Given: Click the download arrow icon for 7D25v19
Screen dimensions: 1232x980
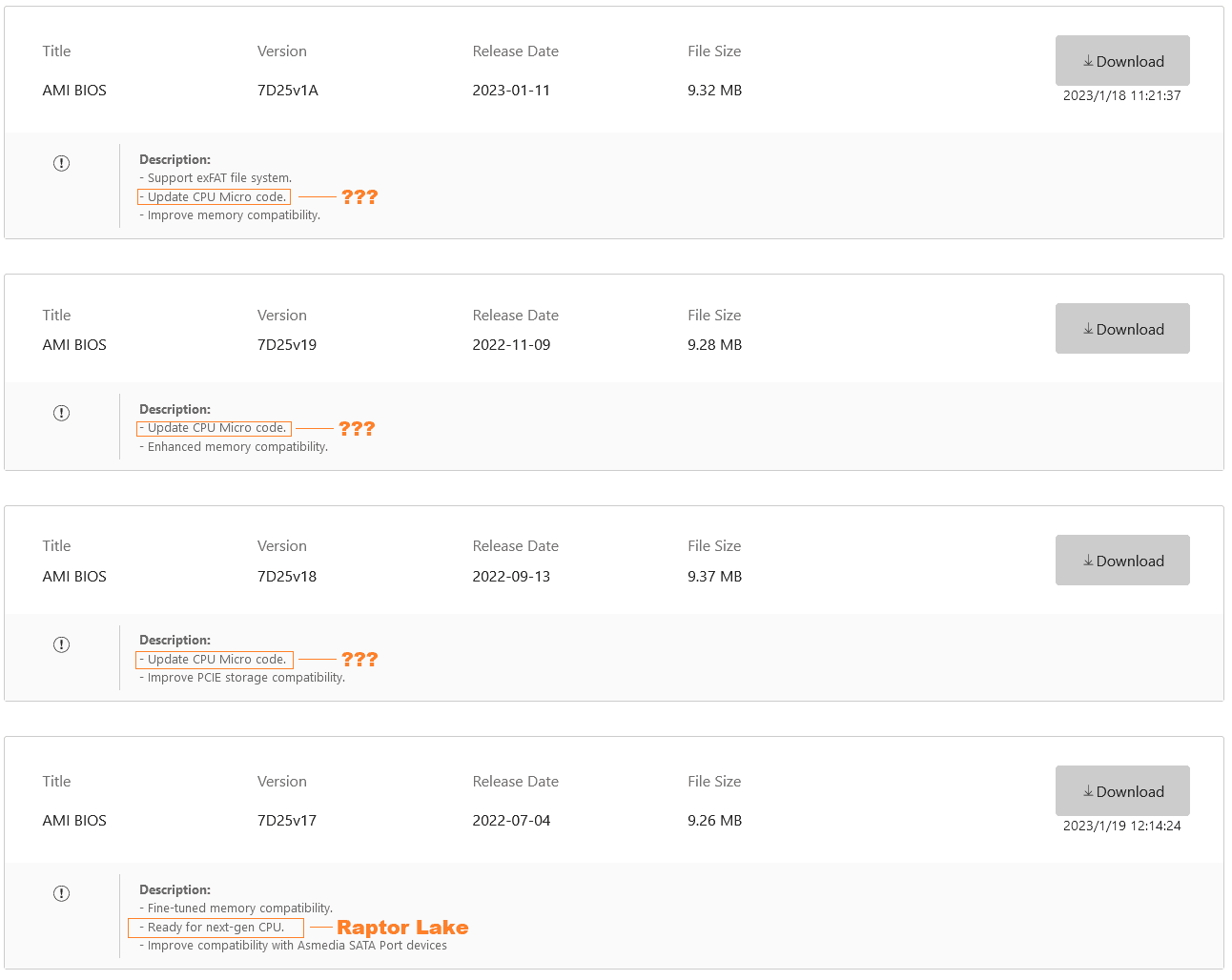Looking at the screenshot, I should point(1088,329).
